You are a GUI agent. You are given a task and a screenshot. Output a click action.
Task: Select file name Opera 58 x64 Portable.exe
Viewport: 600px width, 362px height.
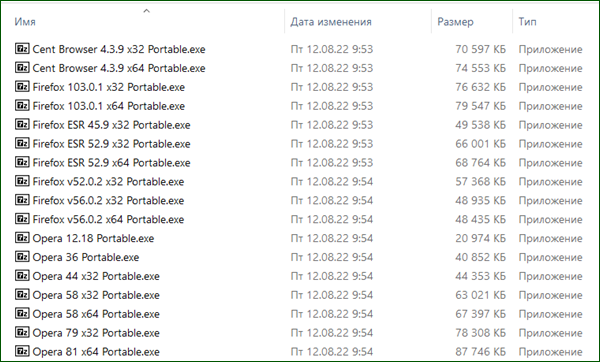pyautogui.click(x=96, y=314)
